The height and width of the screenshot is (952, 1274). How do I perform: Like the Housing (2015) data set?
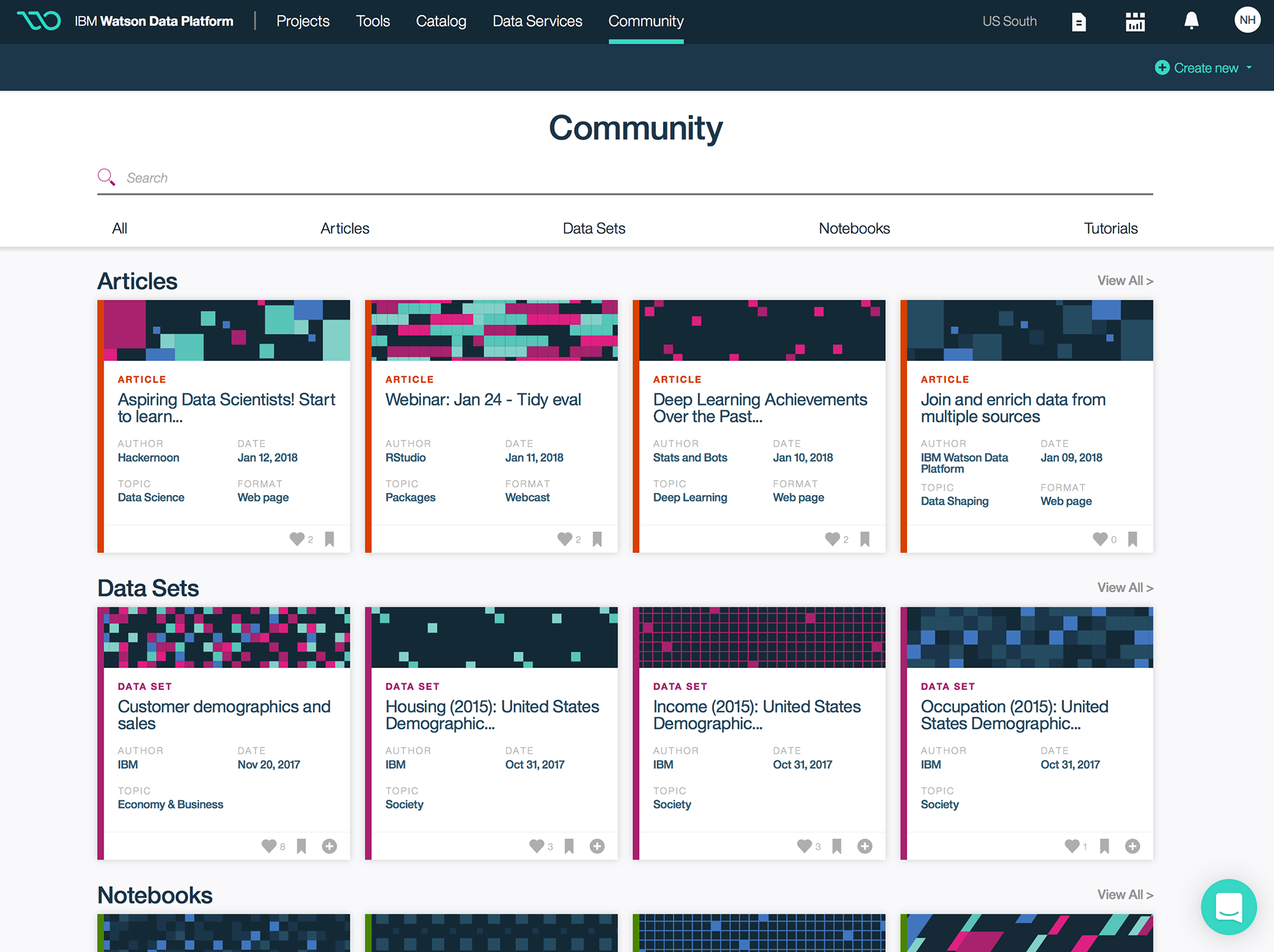[x=537, y=846]
